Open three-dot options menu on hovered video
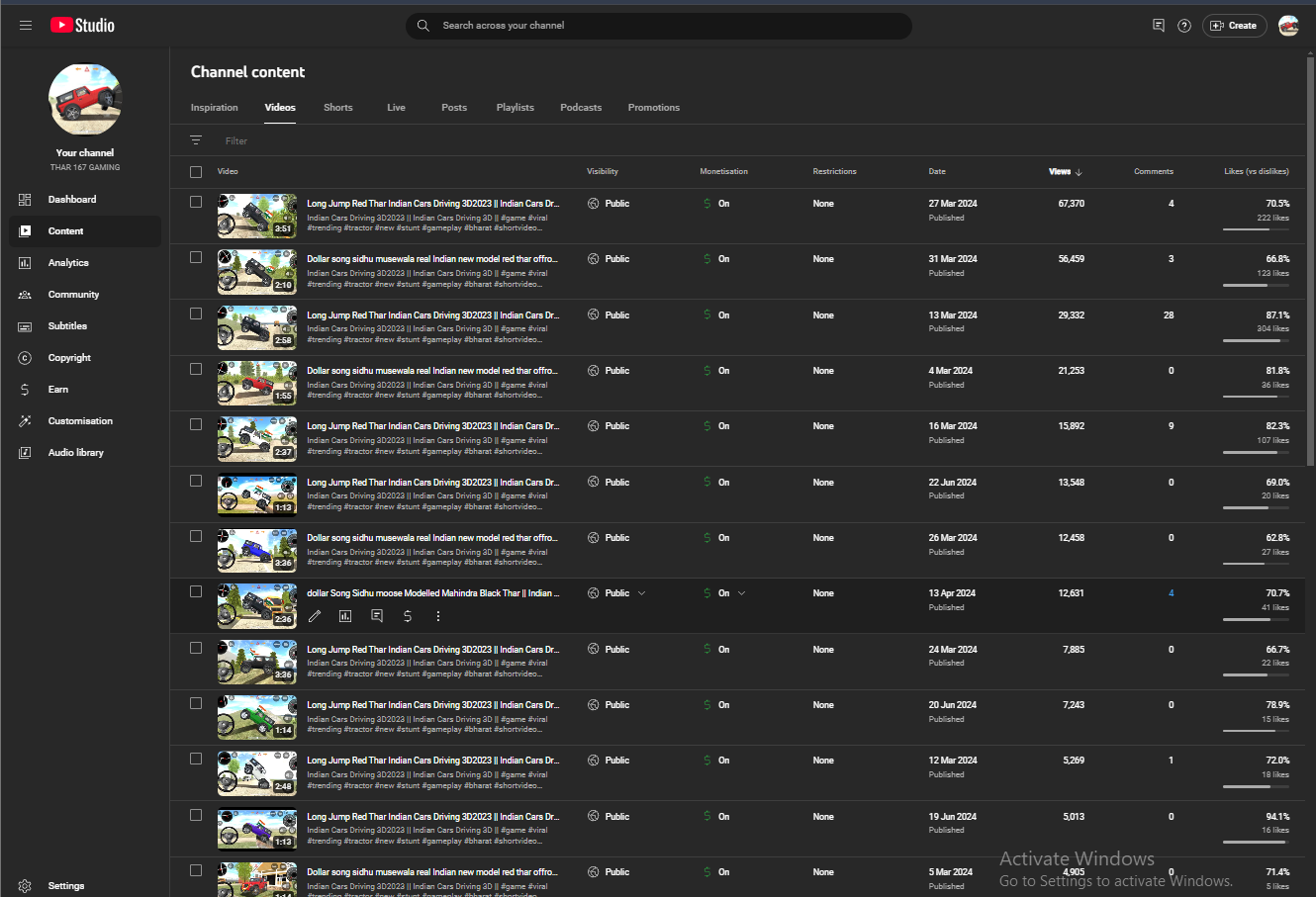 tap(438, 616)
